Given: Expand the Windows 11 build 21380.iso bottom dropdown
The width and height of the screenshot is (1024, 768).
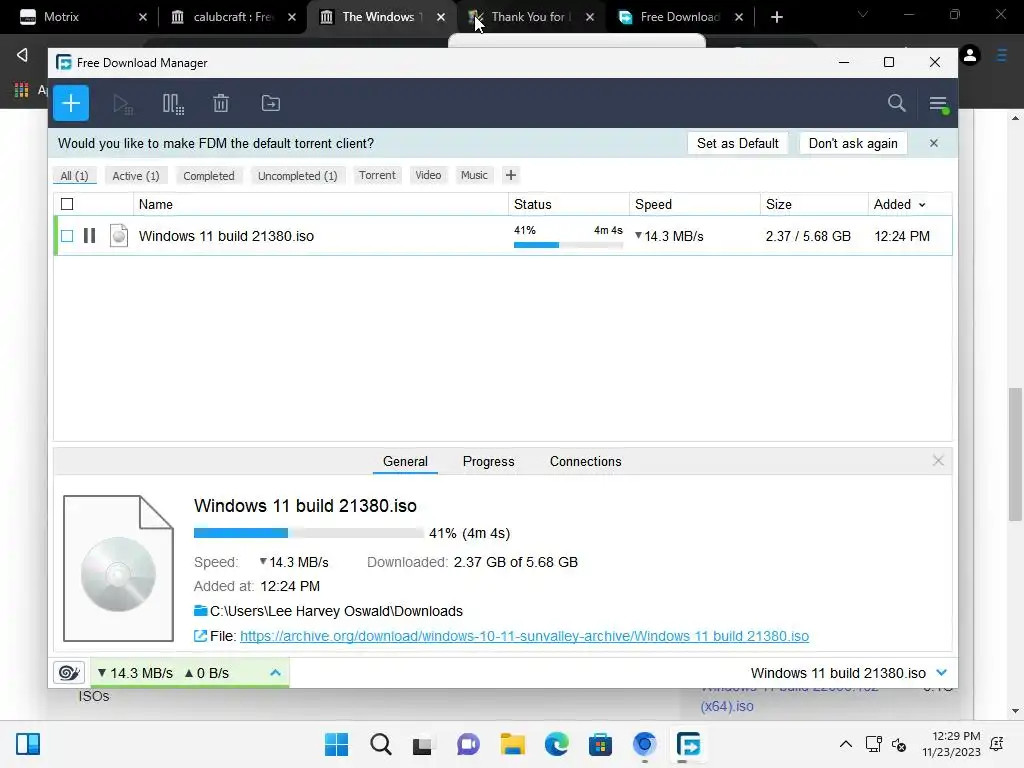Looking at the screenshot, I should click(941, 673).
